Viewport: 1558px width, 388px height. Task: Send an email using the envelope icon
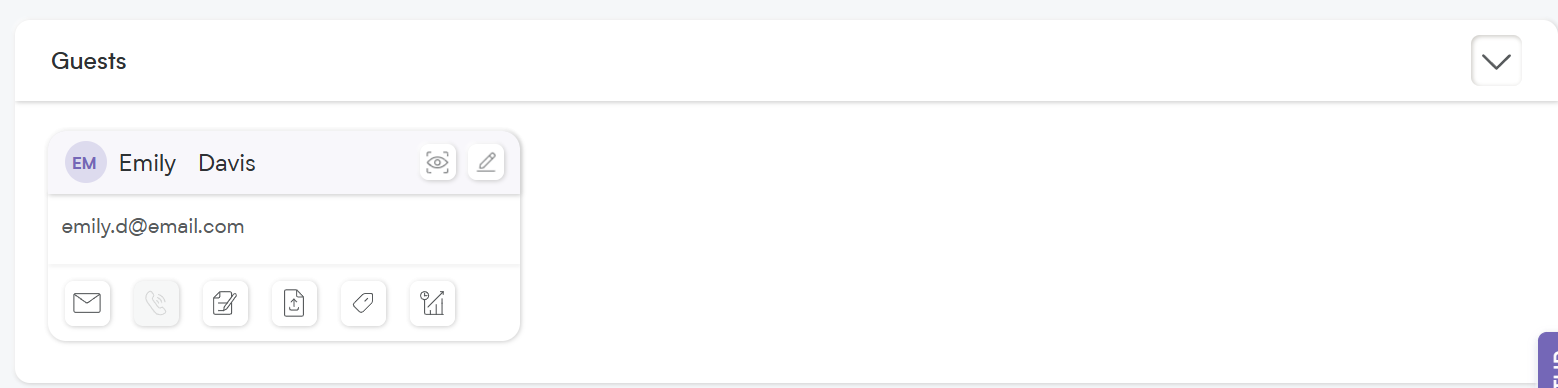[x=87, y=303]
